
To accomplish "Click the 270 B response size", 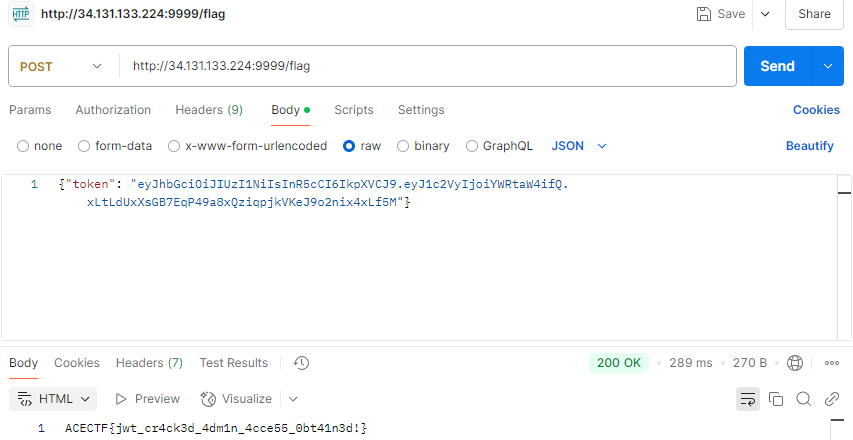I will [x=750, y=363].
